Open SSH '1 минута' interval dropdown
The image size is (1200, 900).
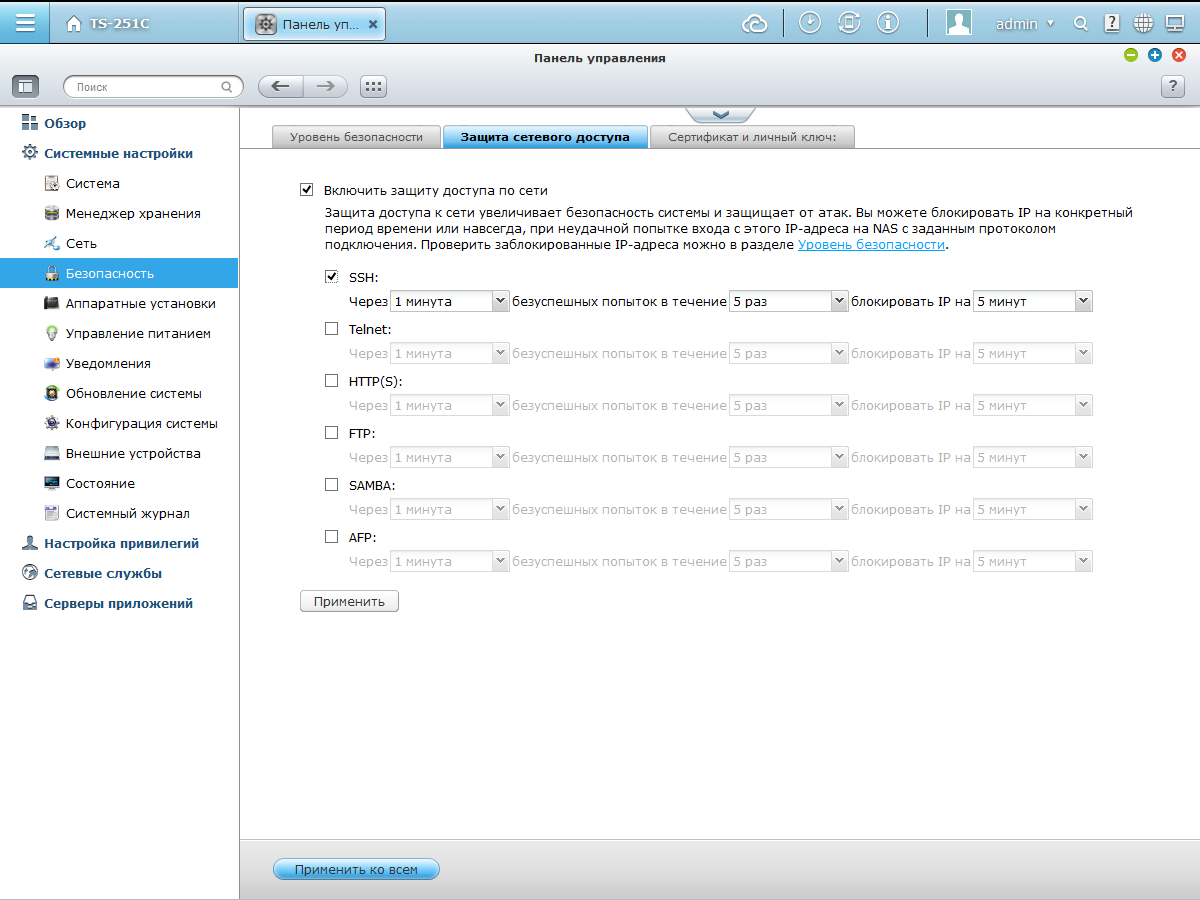click(x=450, y=301)
